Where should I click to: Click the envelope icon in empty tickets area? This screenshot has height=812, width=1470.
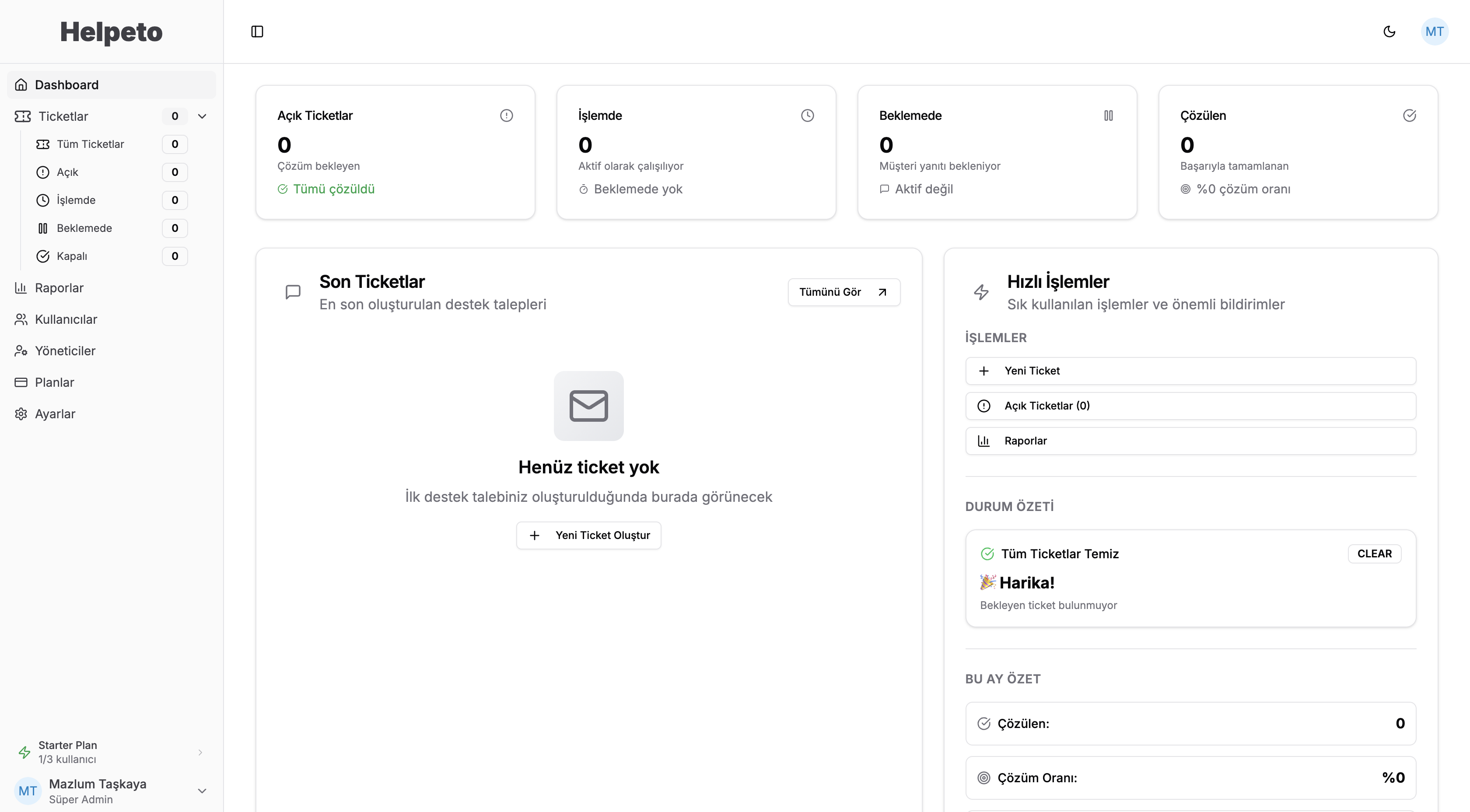point(588,406)
